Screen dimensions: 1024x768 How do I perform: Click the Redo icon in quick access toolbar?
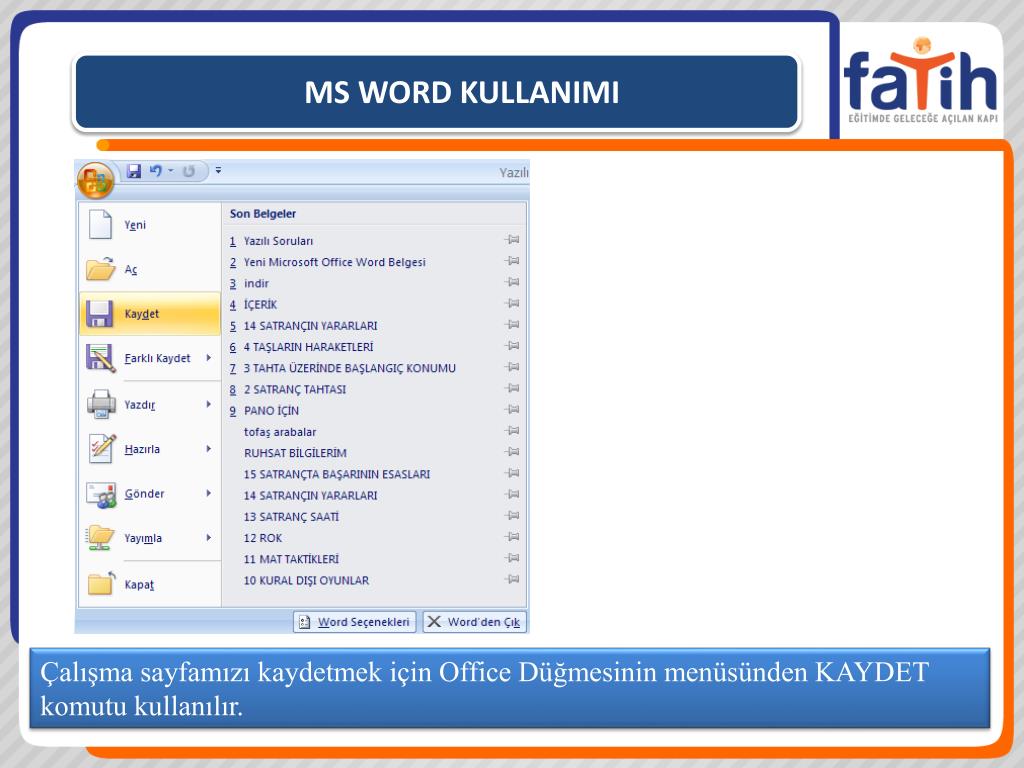pyautogui.click(x=189, y=171)
